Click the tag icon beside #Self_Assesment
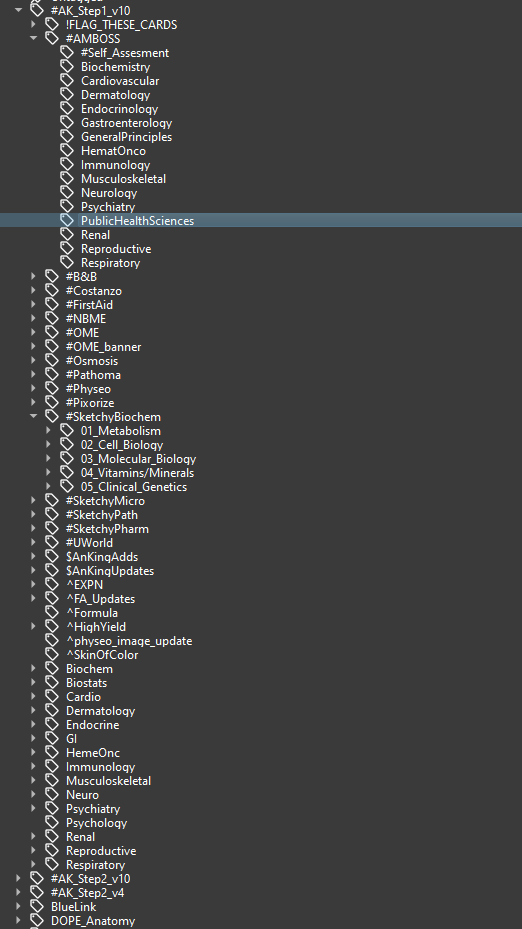 [x=67, y=53]
